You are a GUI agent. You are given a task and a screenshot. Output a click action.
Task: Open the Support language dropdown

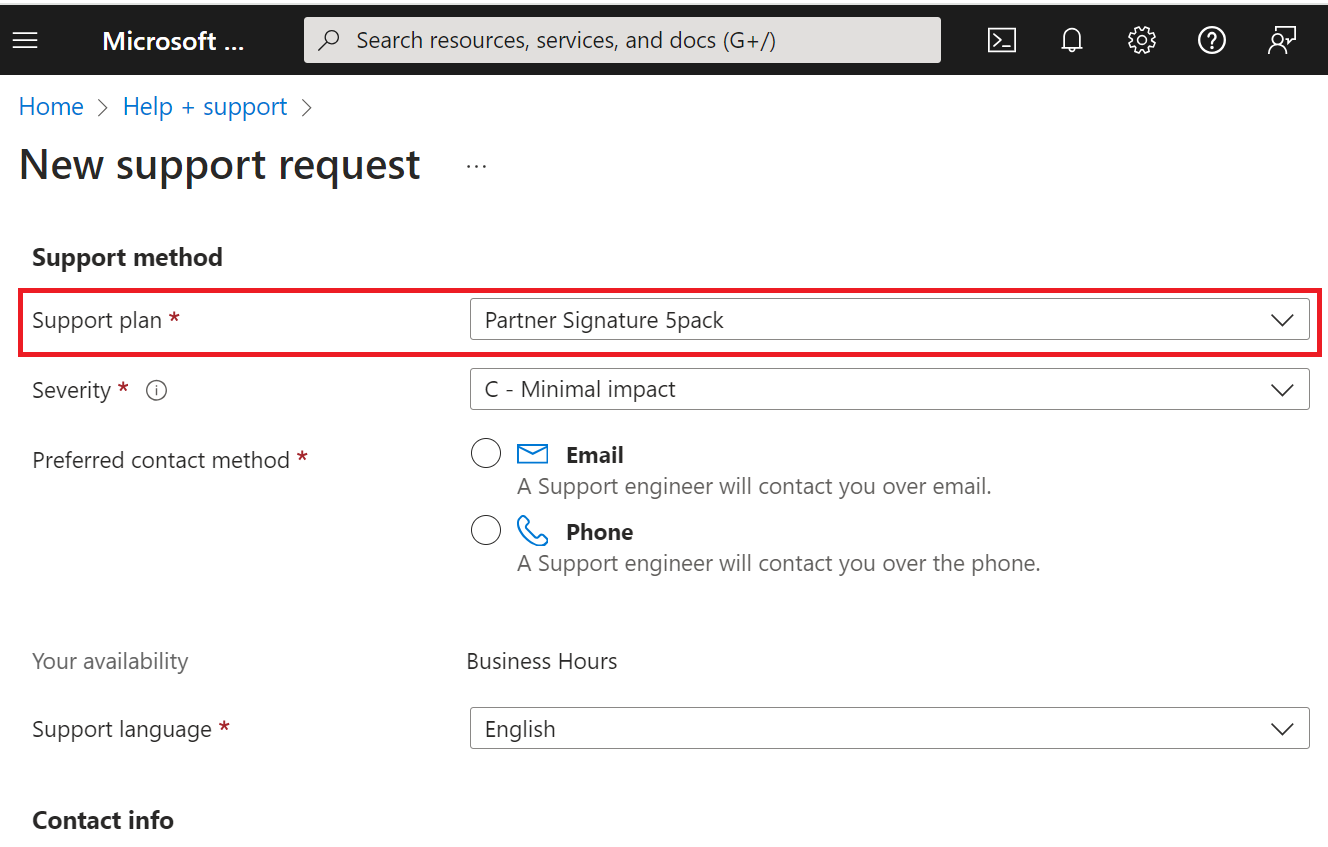889,729
